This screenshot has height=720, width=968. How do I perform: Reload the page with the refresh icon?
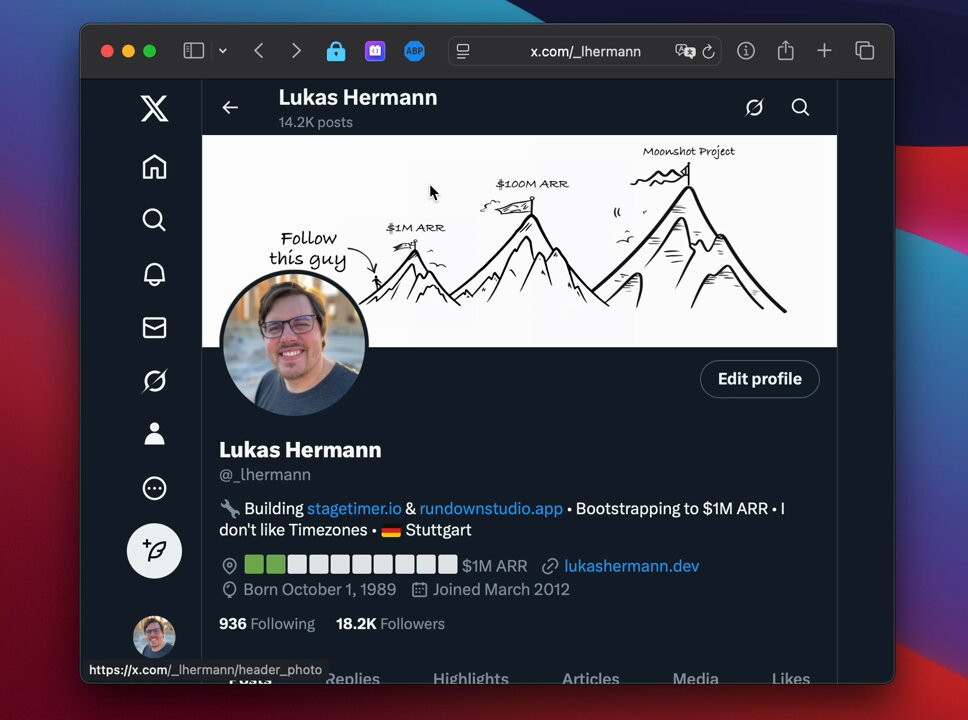(709, 52)
